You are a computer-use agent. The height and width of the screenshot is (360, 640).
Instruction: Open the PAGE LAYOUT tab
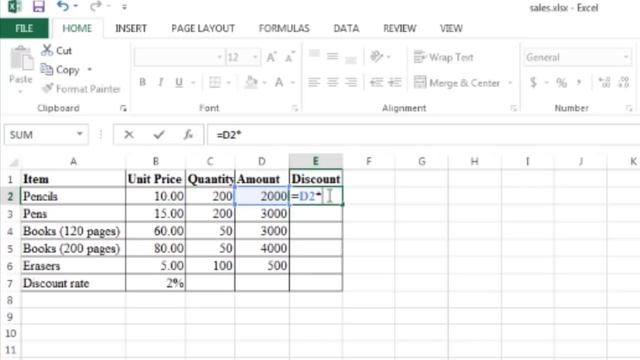[203, 28]
